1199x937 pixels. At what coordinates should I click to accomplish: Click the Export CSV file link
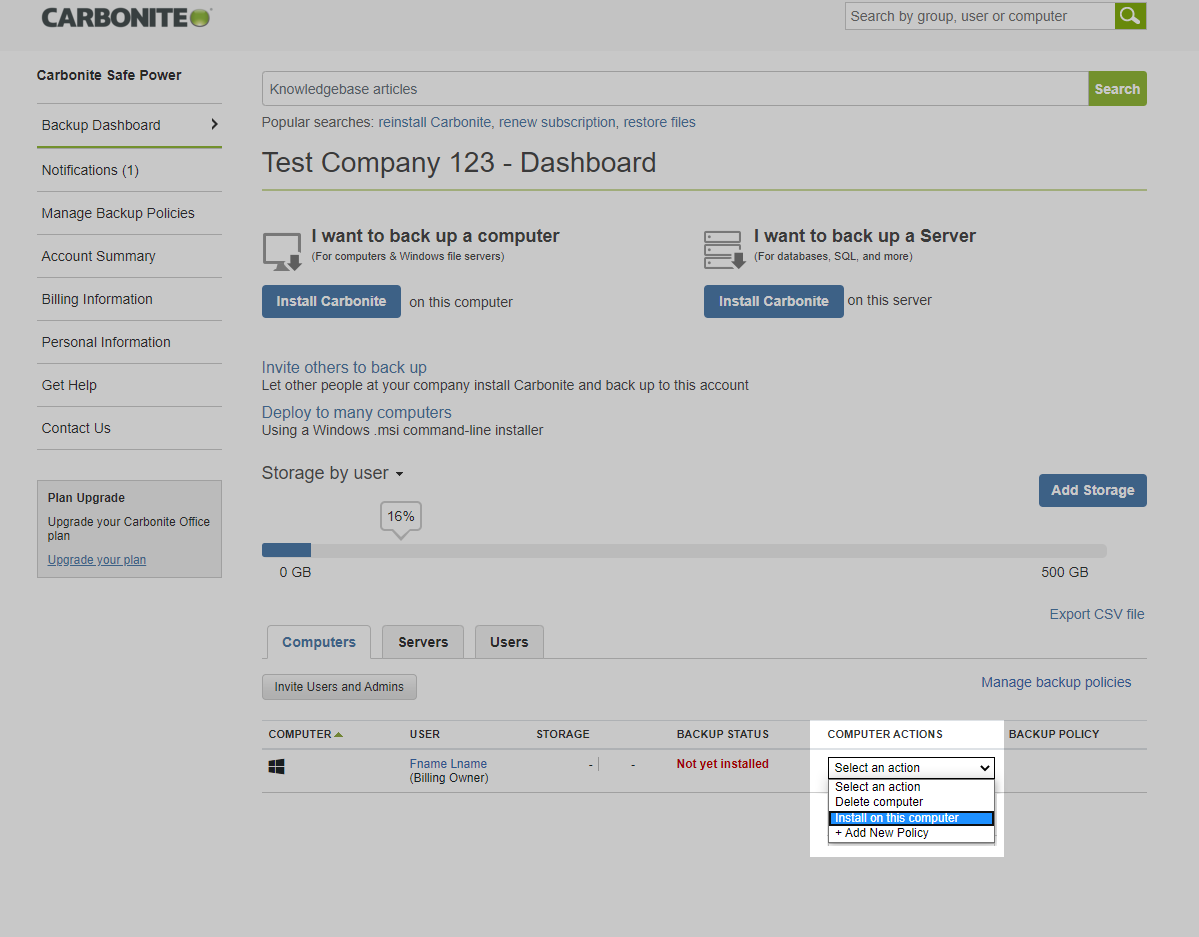(1096, 614)
